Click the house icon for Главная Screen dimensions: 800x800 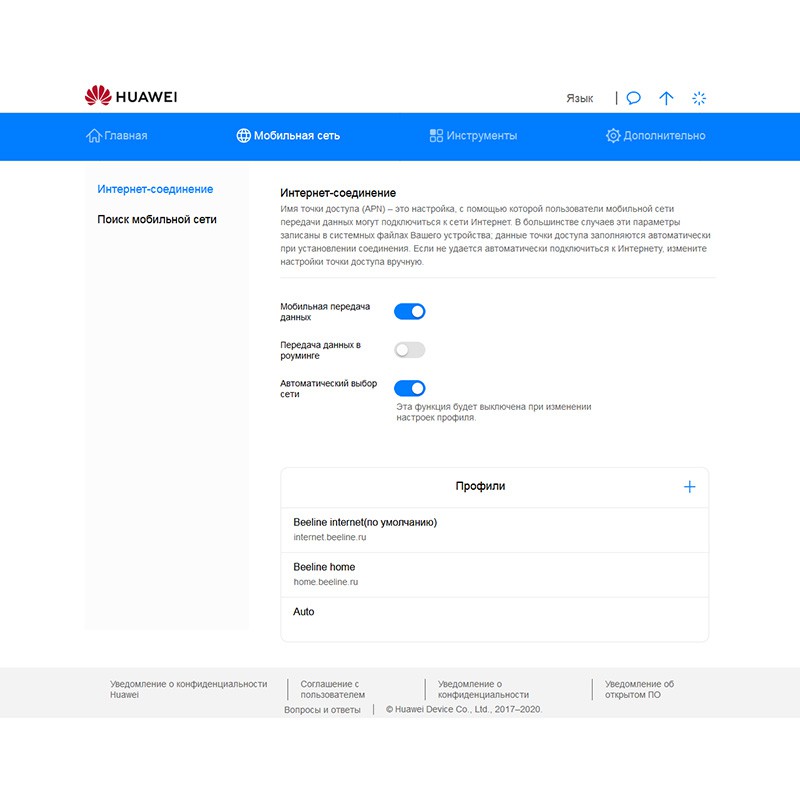pos(94,136)
